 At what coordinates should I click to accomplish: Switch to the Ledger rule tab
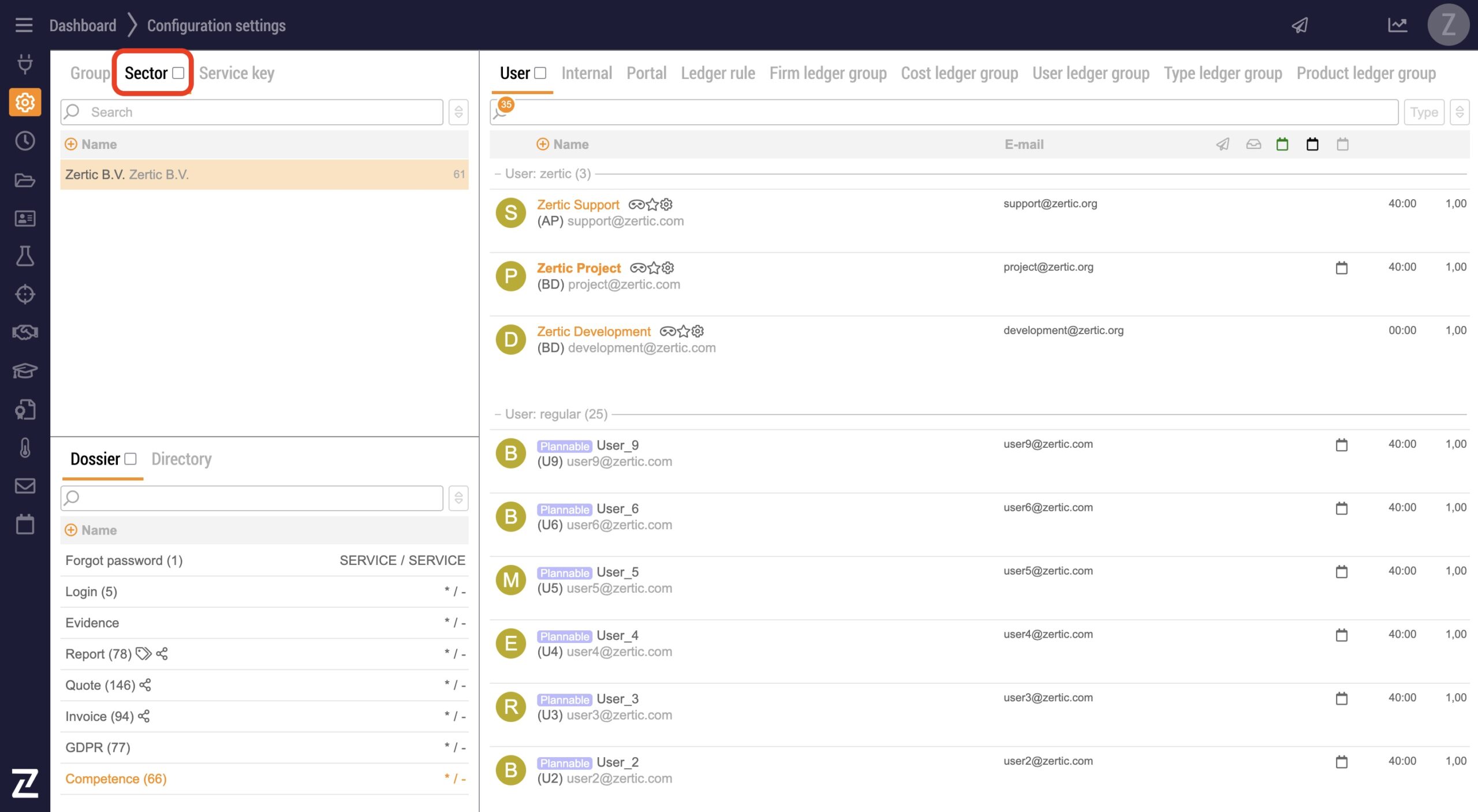tap(718, 73)
